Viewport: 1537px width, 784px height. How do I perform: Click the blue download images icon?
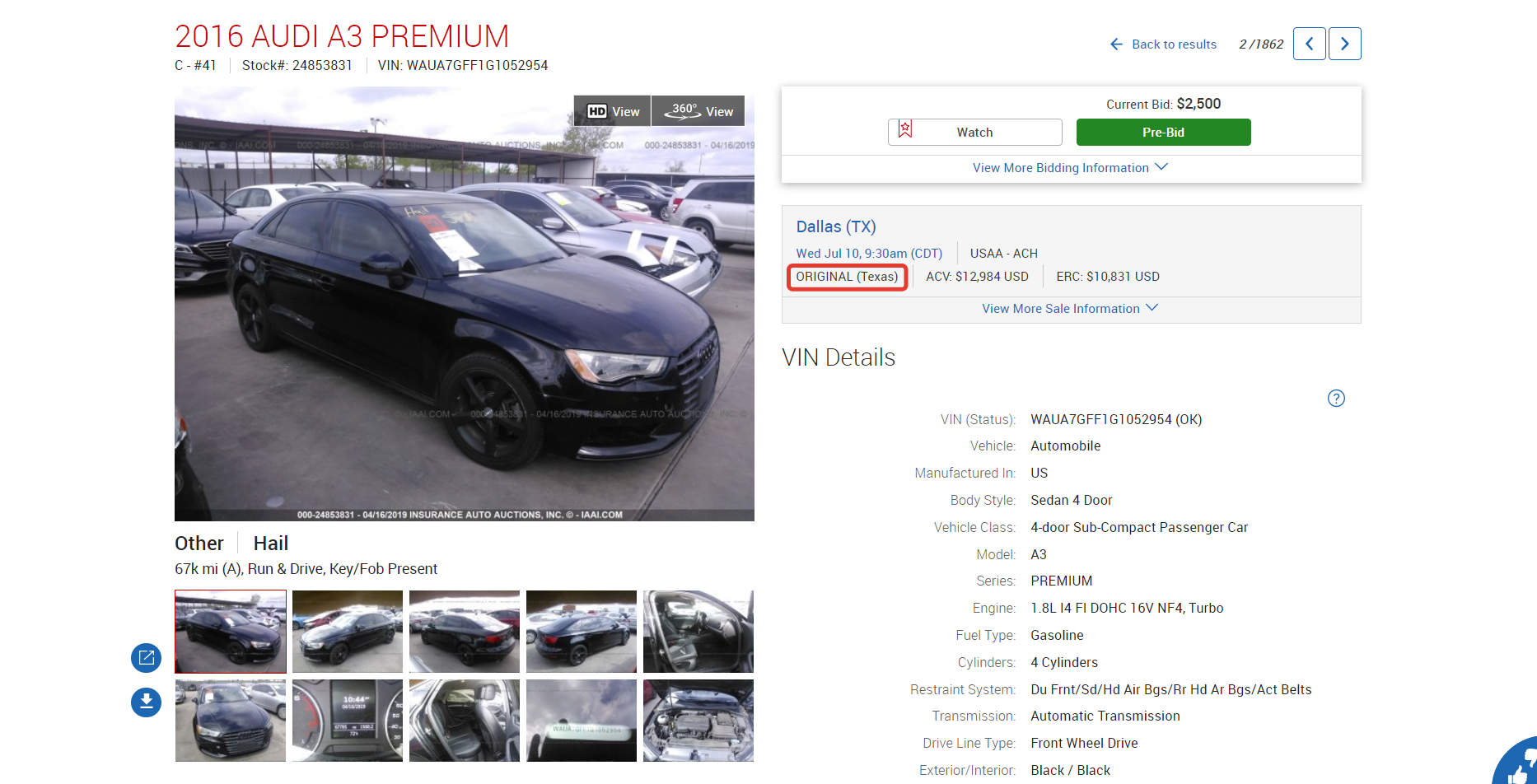coord(146,702)
